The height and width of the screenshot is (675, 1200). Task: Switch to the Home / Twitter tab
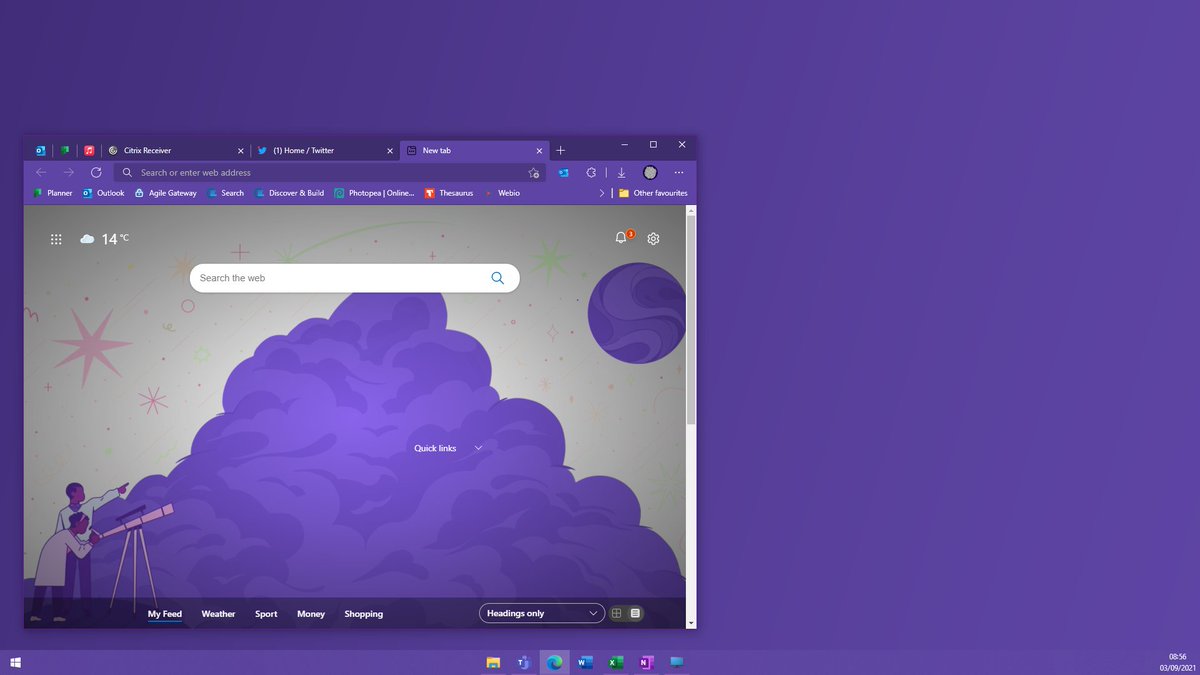(320, 150)
